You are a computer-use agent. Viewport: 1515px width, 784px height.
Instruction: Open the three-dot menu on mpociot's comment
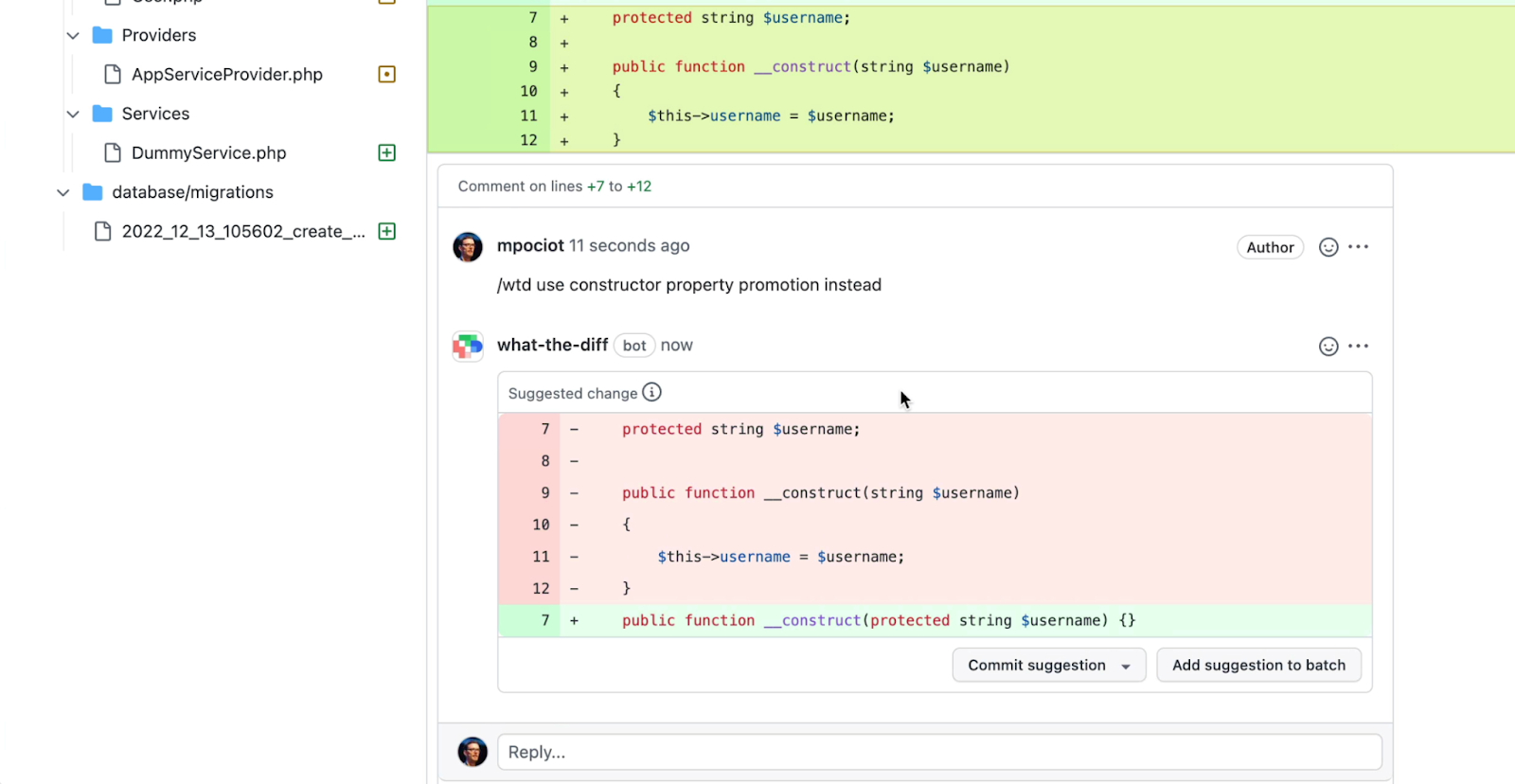(1359, 247)
